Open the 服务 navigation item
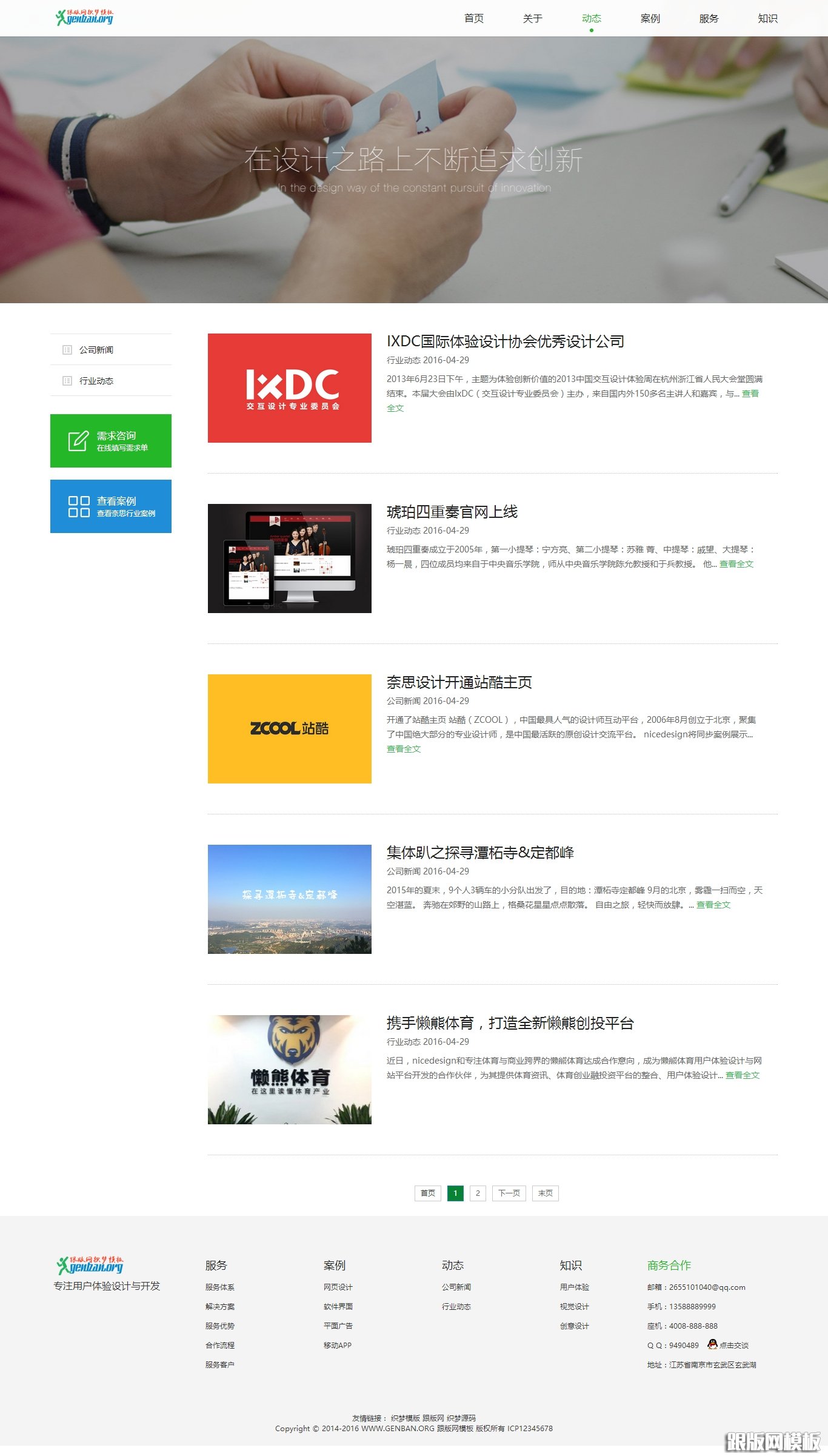 point(709,18)
